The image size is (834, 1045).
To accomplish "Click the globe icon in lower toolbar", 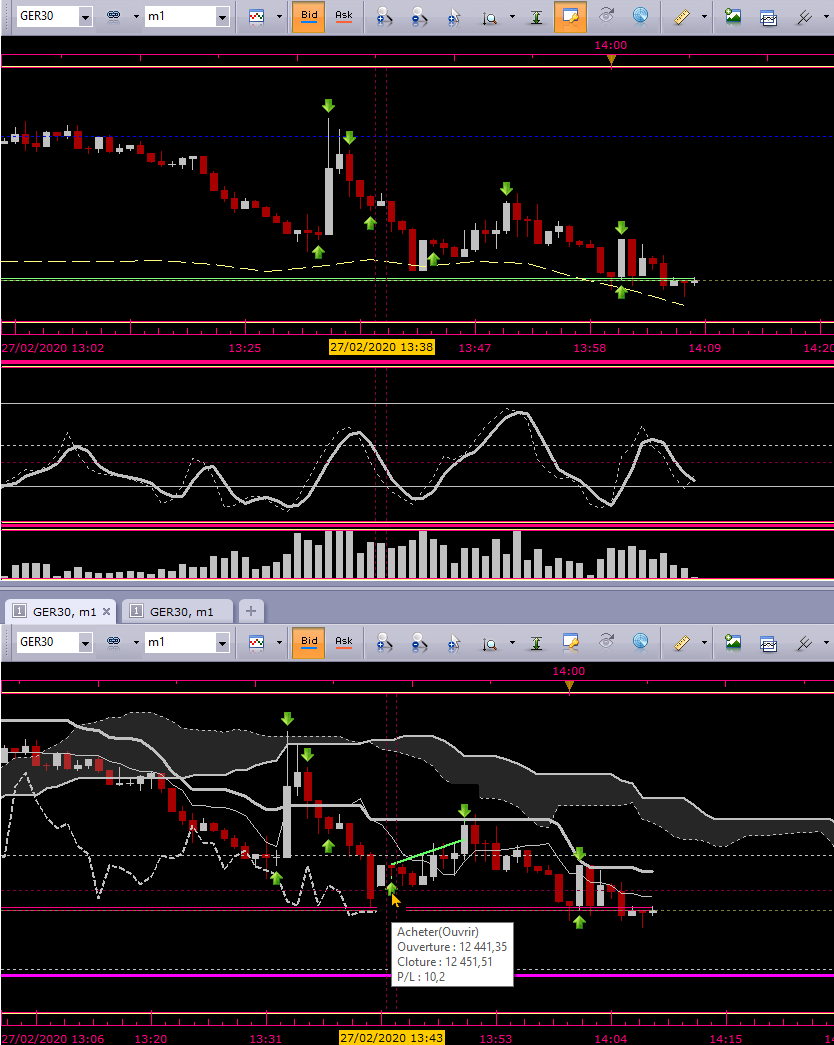I will pos(641,642).
